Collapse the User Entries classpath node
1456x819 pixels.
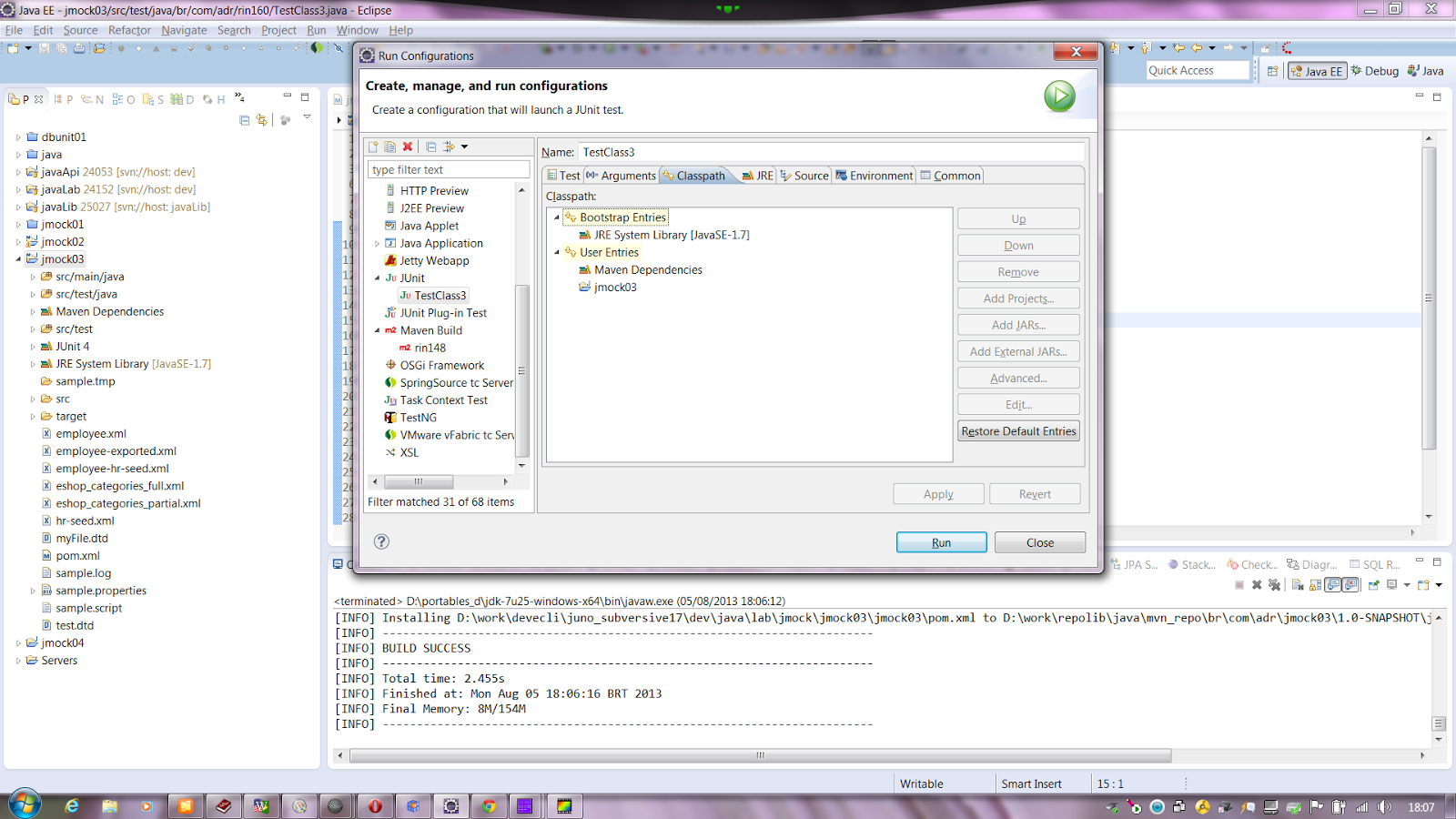557,253
